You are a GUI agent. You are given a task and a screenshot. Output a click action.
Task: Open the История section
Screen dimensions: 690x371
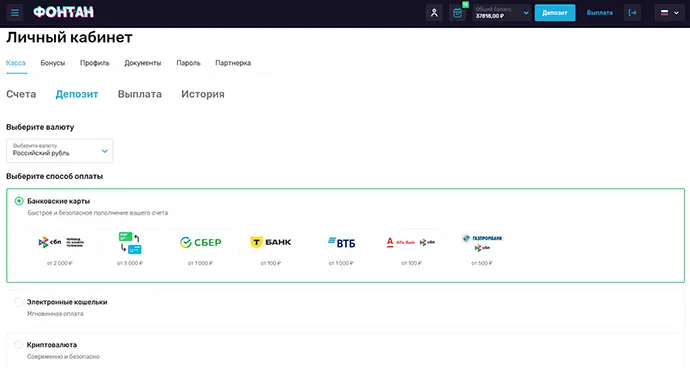[x=203, y=94]
